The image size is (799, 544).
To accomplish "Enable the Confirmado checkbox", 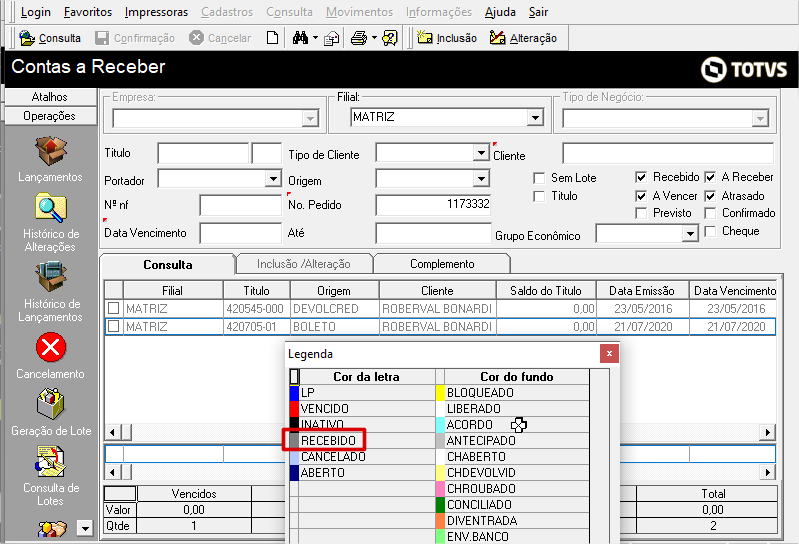I will [710, 213].
